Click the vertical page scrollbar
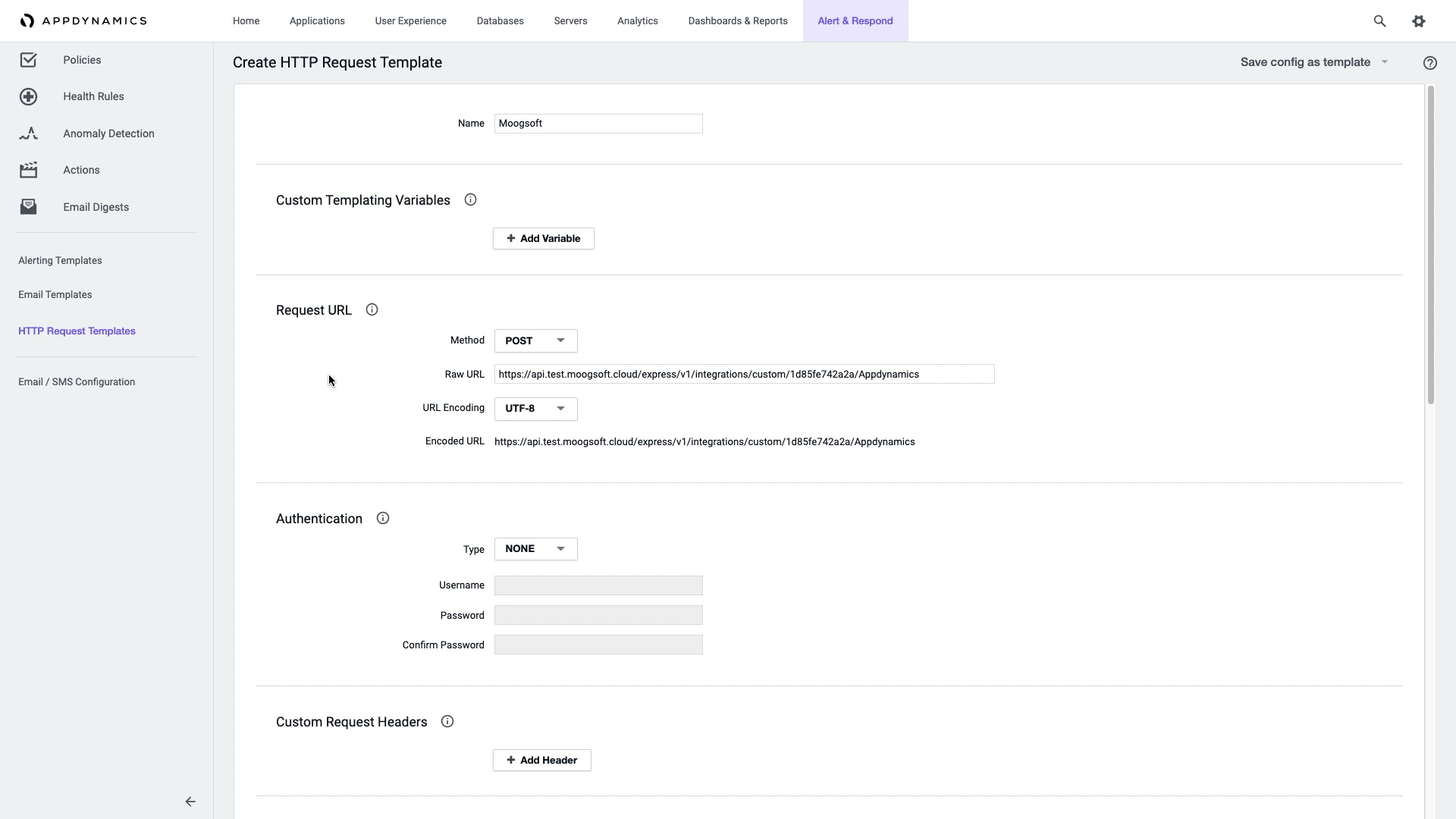 (x=1430, y=245)
